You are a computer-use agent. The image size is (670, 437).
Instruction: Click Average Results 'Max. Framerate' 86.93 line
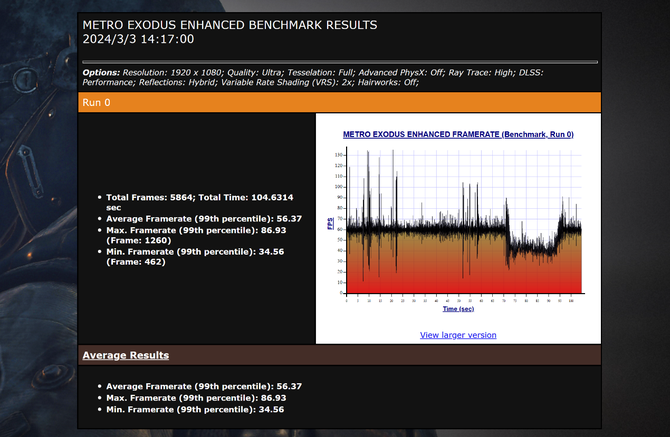(196, 398)
